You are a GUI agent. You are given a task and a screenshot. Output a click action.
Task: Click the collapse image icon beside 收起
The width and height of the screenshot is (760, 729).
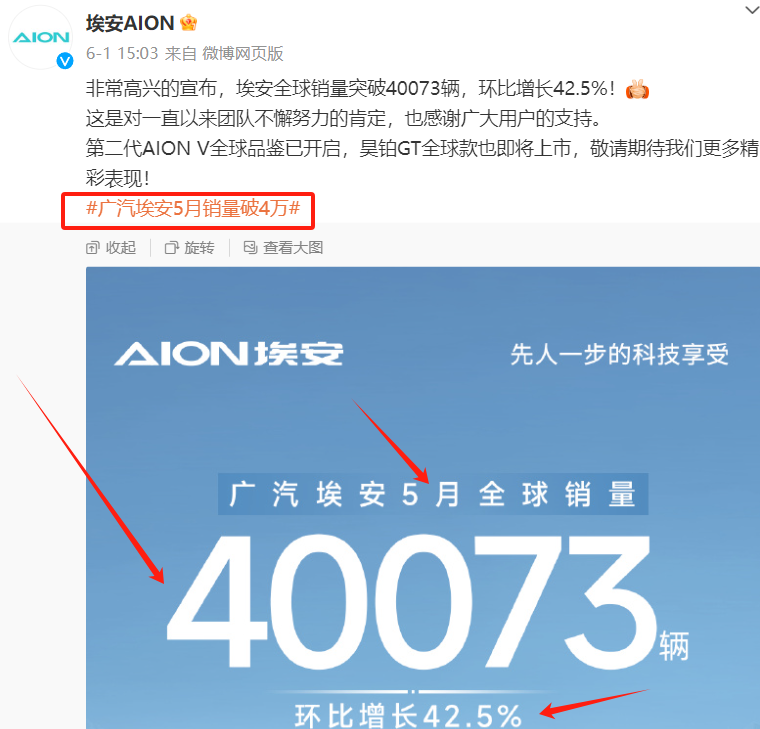pos(92,248)
